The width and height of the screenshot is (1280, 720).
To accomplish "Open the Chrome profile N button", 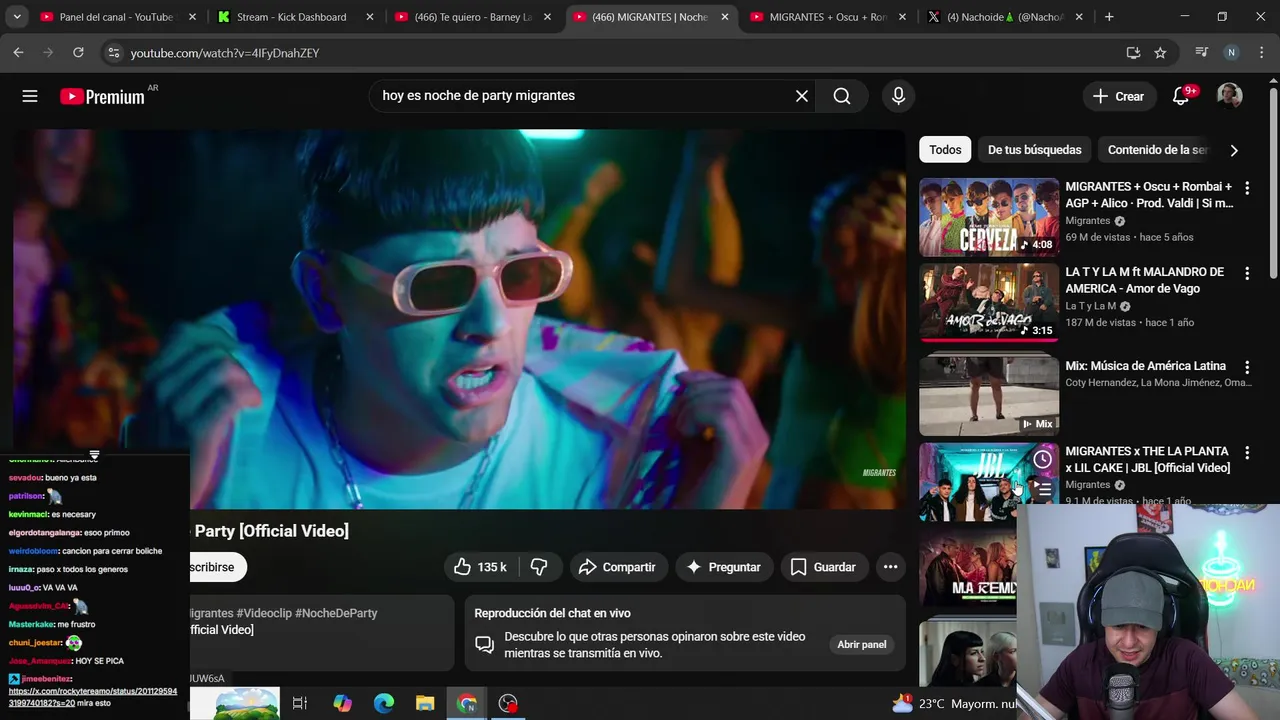I will coord(1231,52).
